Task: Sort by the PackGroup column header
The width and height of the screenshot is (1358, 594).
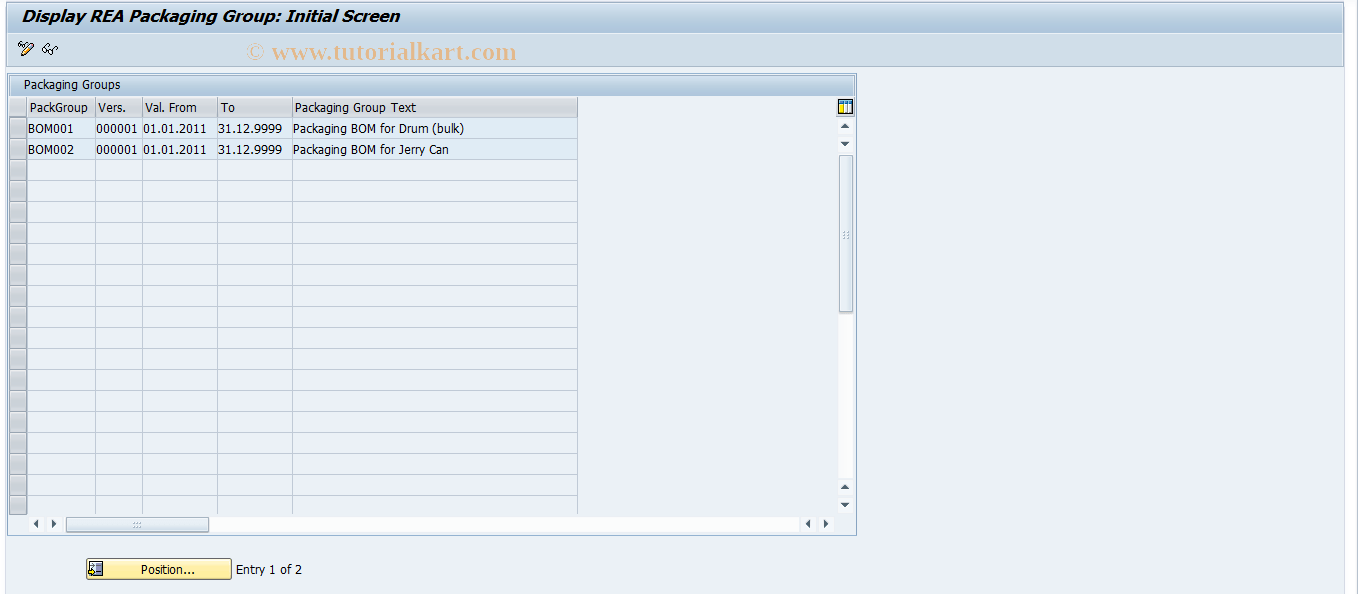Action: 58,107
